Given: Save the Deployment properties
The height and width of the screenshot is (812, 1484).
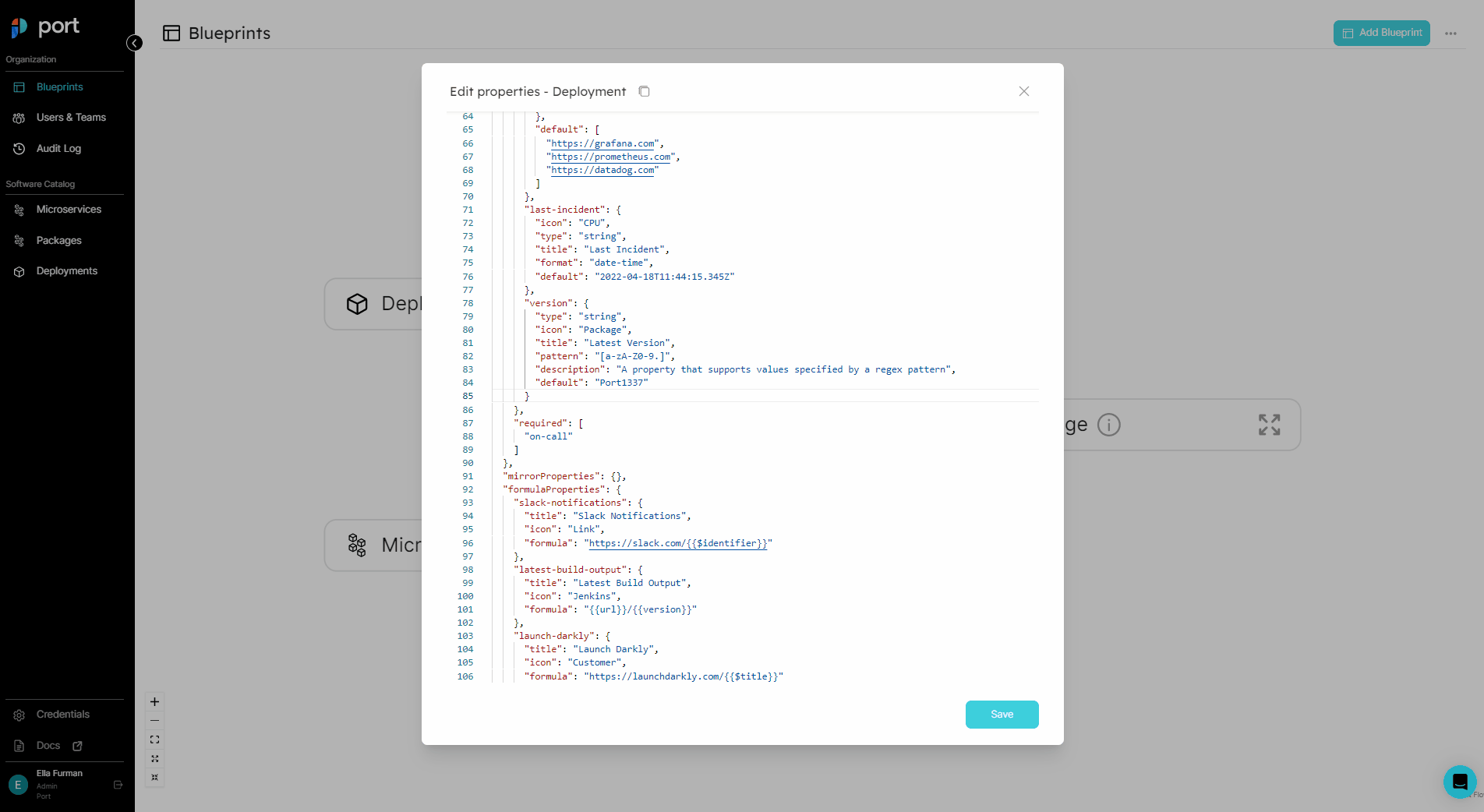Looking at the screenshot, I should pos(1002,714).
